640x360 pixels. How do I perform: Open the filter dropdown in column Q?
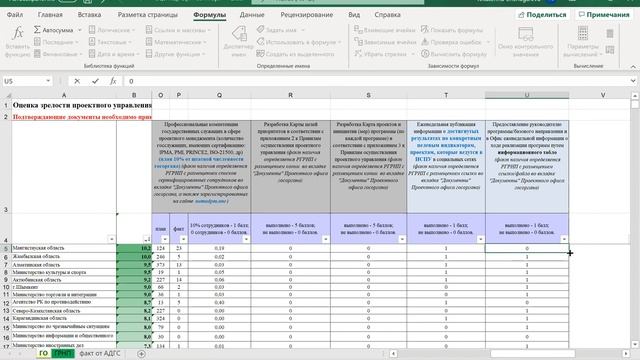(x=246, y=239)
